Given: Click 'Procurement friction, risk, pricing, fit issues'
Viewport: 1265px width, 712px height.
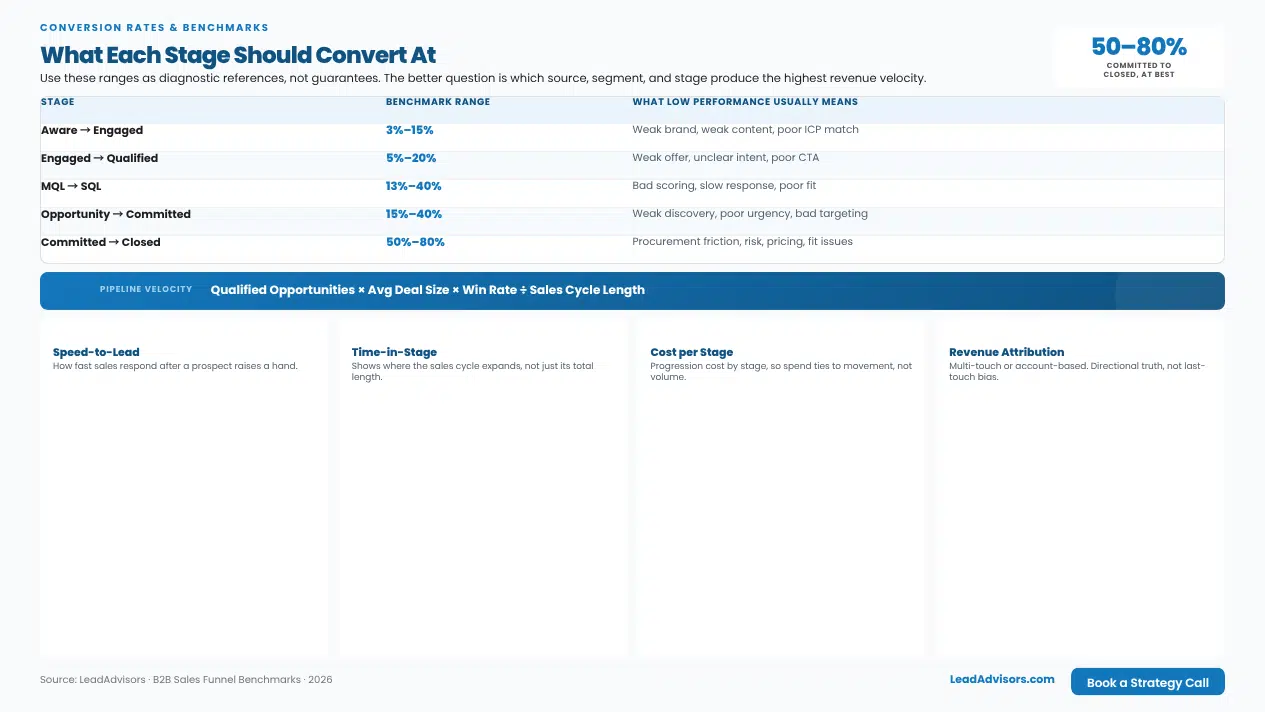Looking at the screenshot, I should 742,241.
